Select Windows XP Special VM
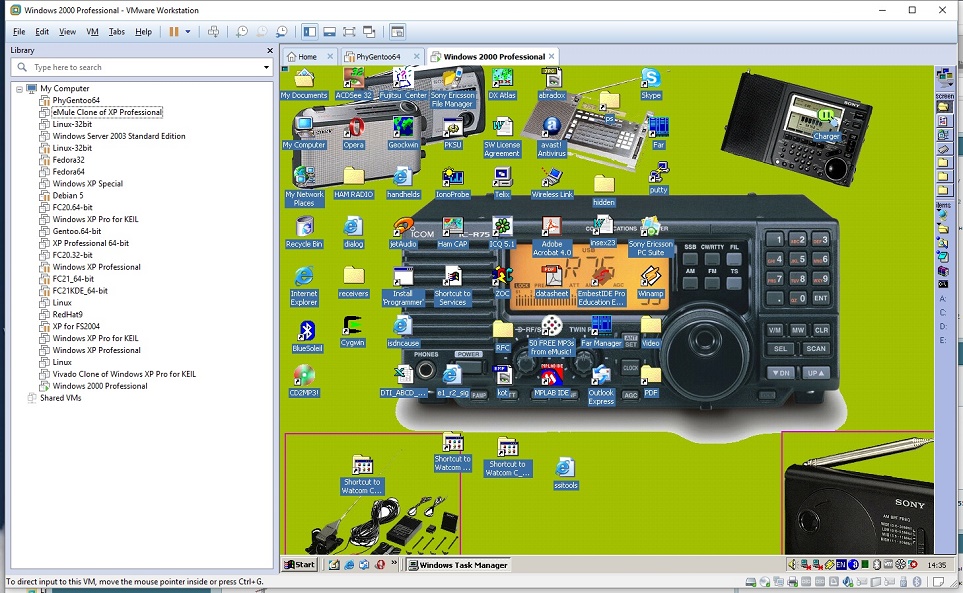 tap(87, 184)
